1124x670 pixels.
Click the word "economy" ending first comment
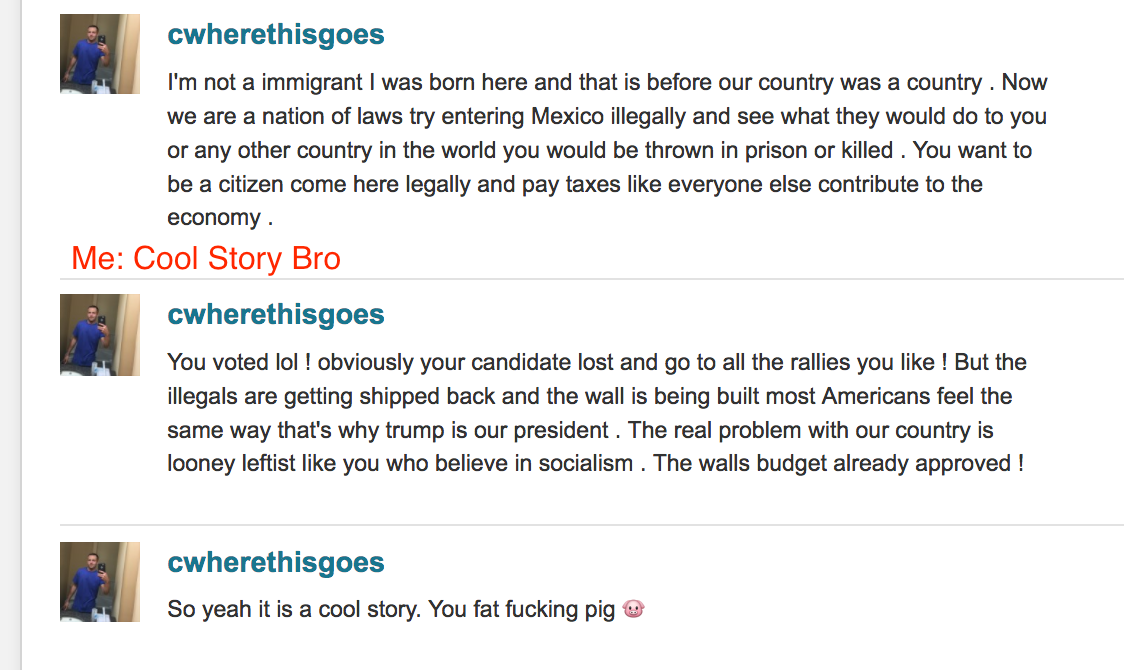pos(214,218)
